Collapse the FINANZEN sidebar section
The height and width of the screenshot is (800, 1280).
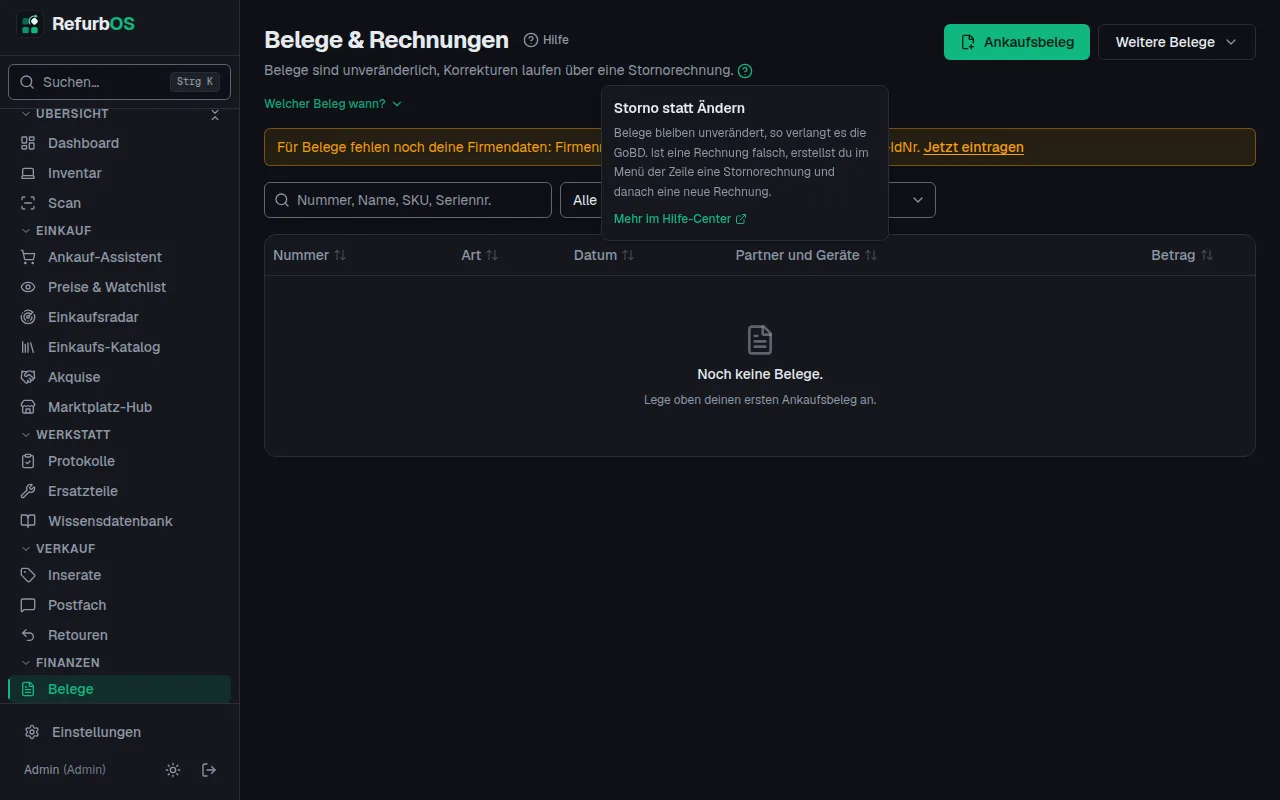[60, 663]
